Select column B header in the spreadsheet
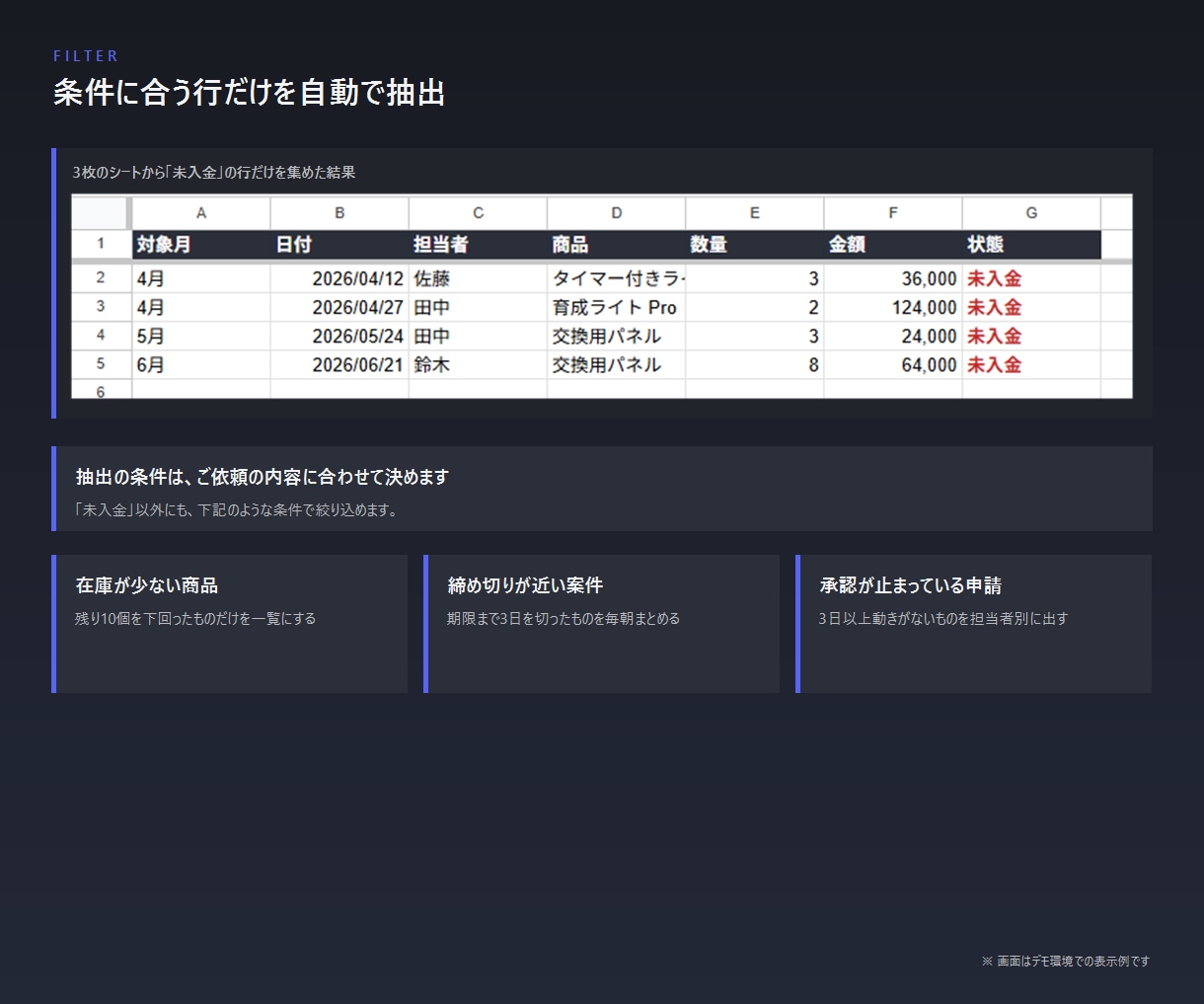The height and width of the screenshot is (1004, 1204). pyautogui.click(x=339, y=213)
